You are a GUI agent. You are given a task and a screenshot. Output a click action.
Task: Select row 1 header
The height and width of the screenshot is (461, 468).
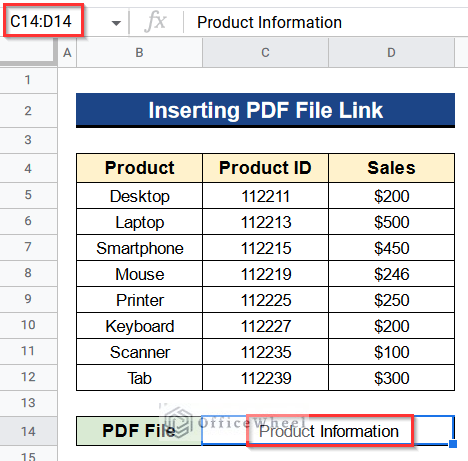coord(28,80)
